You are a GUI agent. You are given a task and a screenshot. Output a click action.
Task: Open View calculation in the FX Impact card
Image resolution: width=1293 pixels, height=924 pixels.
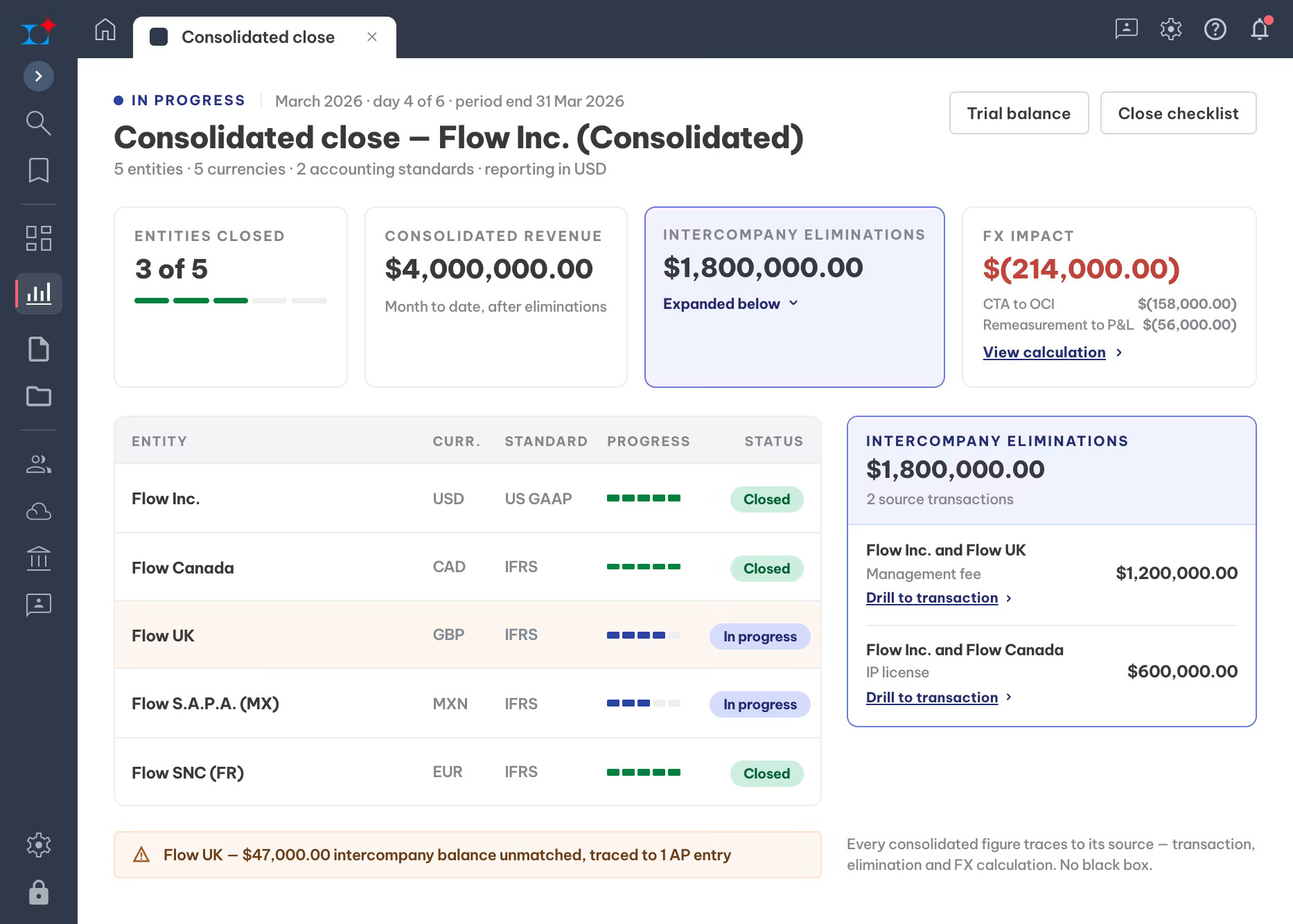[1044, 353]
